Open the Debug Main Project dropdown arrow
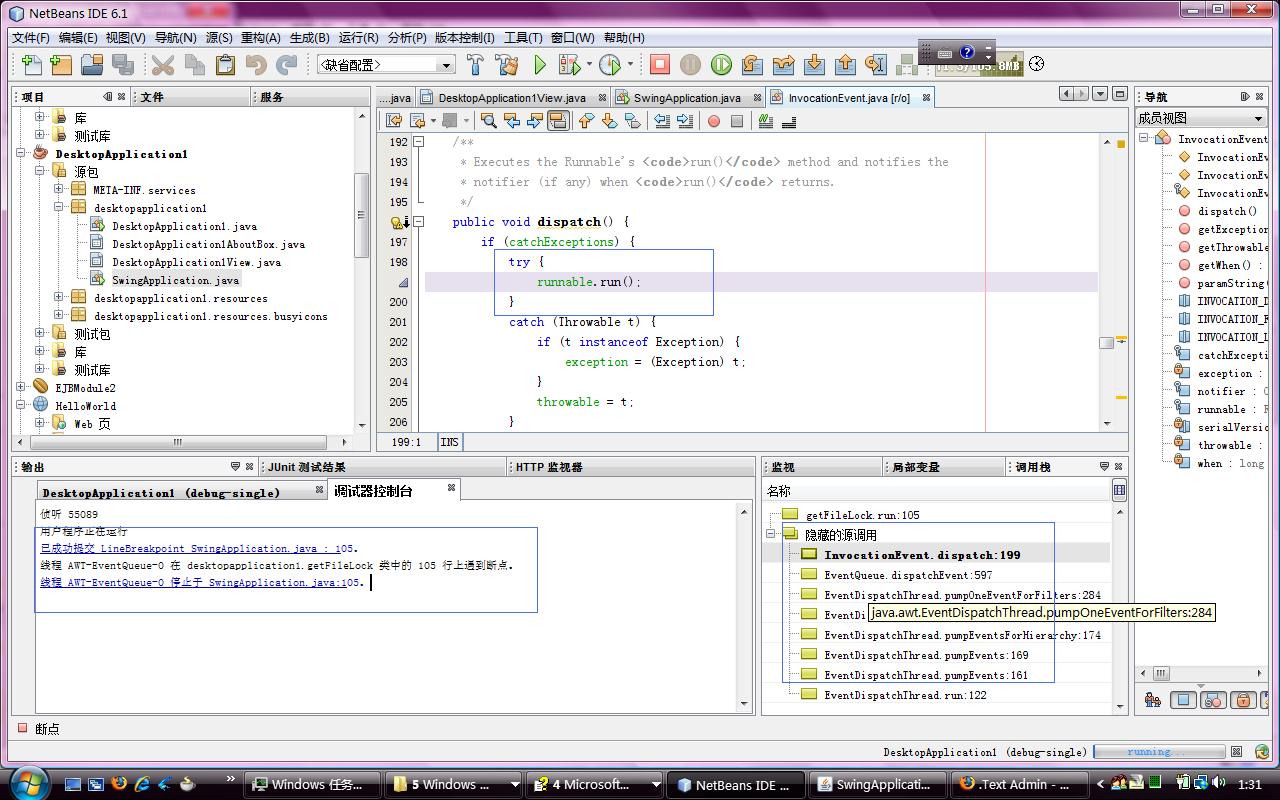1280x800 pixels. tap(589, 65)
